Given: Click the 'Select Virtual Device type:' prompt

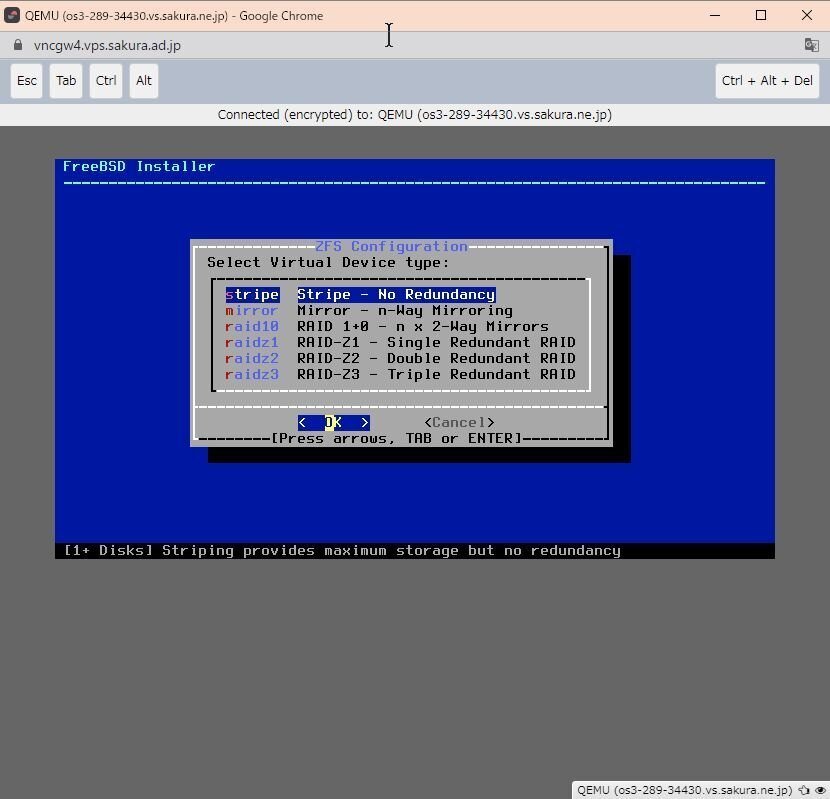Looking at the screenshot, I should 328,263.
